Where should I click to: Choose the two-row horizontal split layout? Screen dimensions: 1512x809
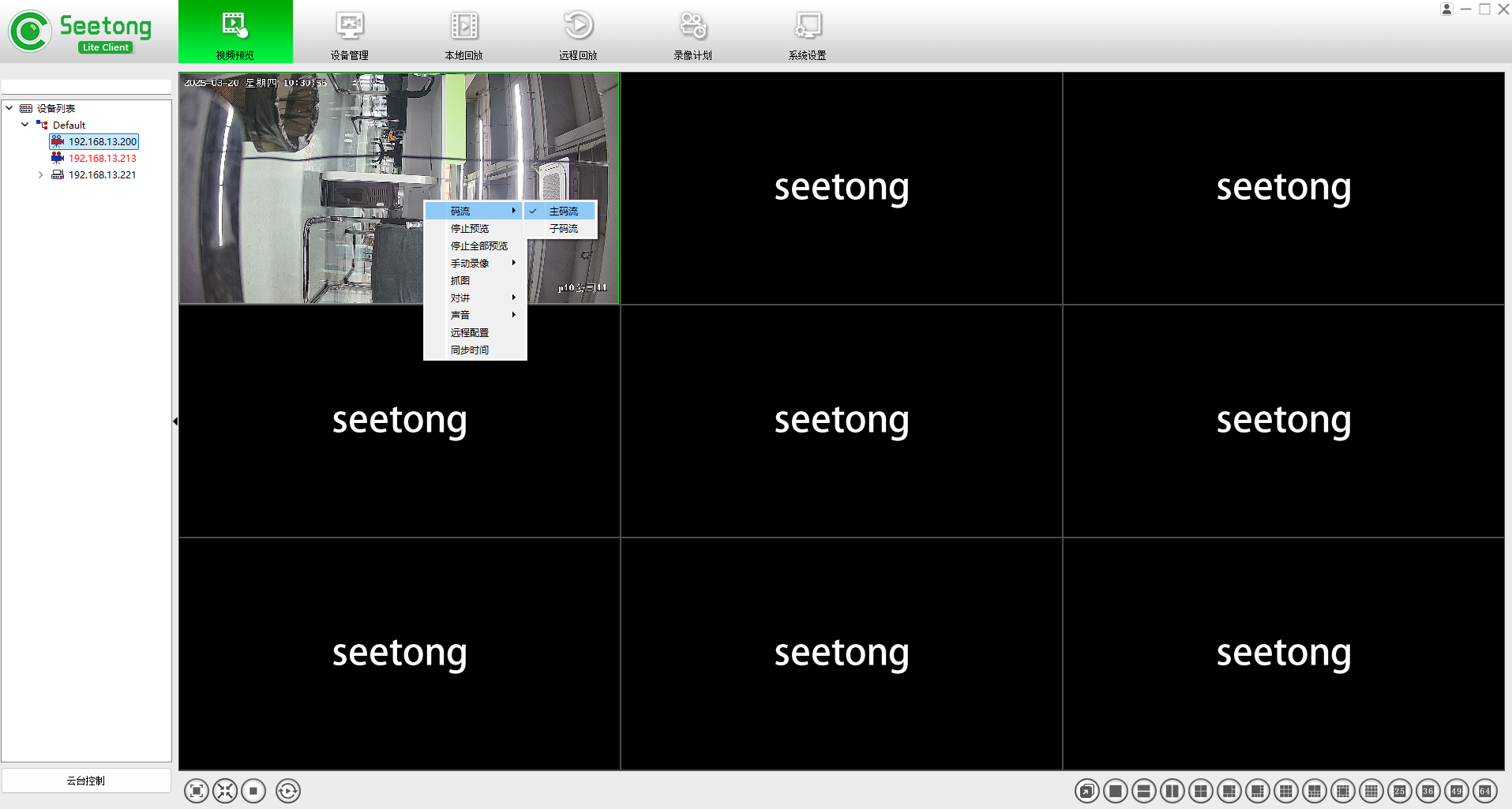(1144, 791)
